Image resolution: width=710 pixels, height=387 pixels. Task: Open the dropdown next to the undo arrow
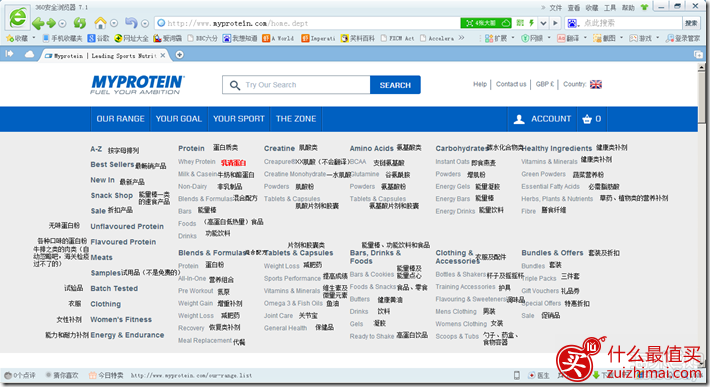pyautogui.click(x=145, y=23)
